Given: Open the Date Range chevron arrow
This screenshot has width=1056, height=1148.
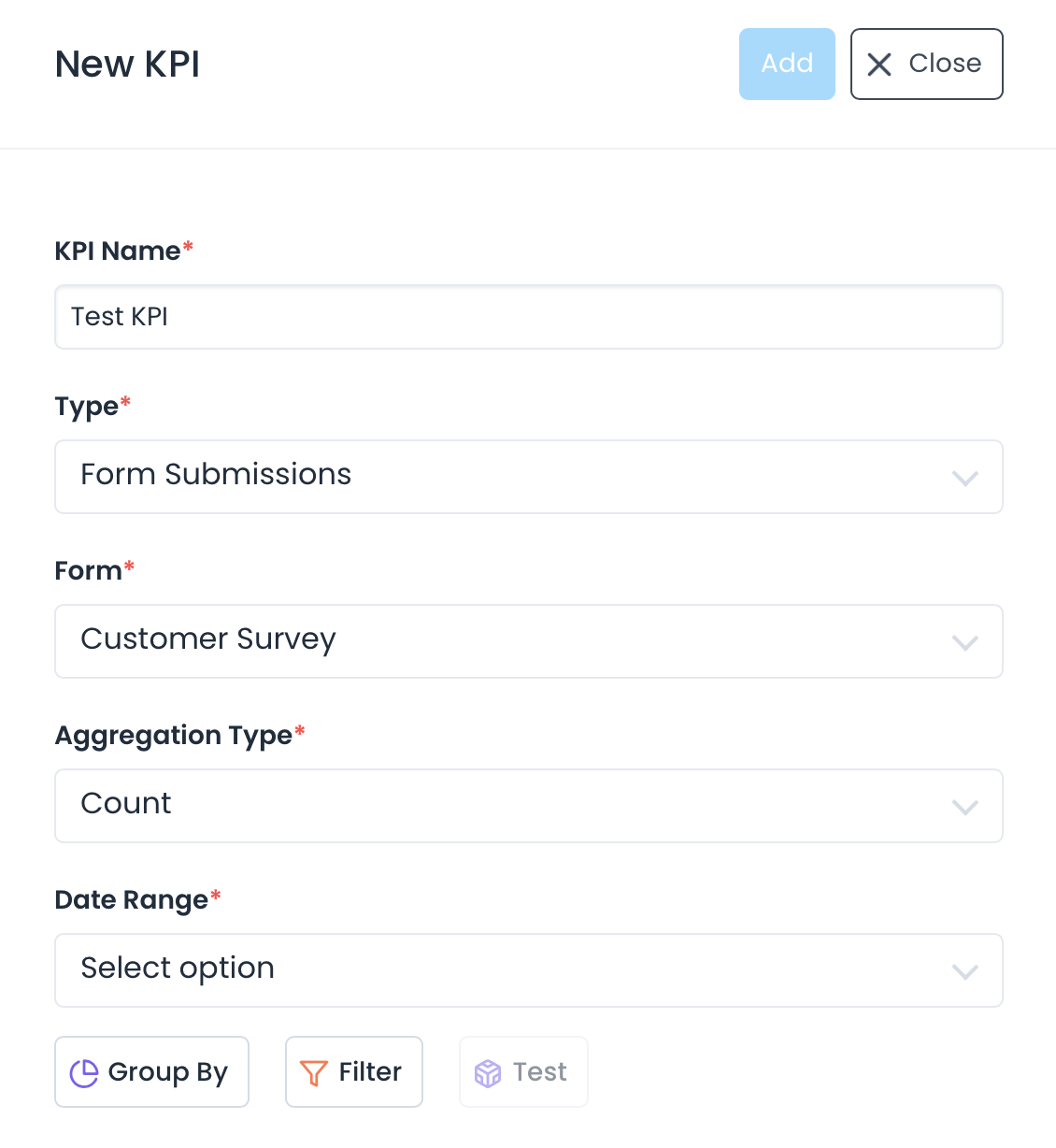Looking at the screenshot, I should coord(964,972).
